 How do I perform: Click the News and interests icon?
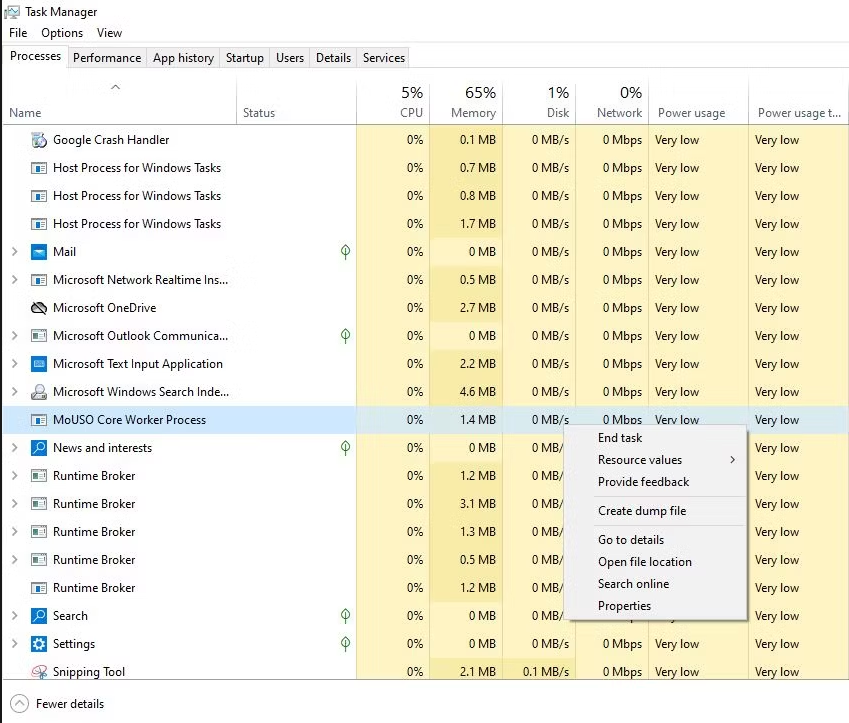tap(39, 448)
